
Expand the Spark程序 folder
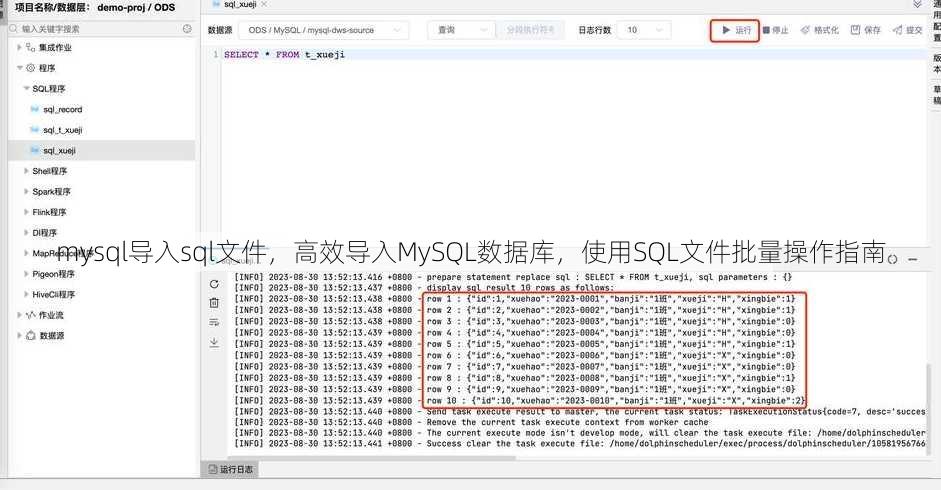tap(26, 192)
